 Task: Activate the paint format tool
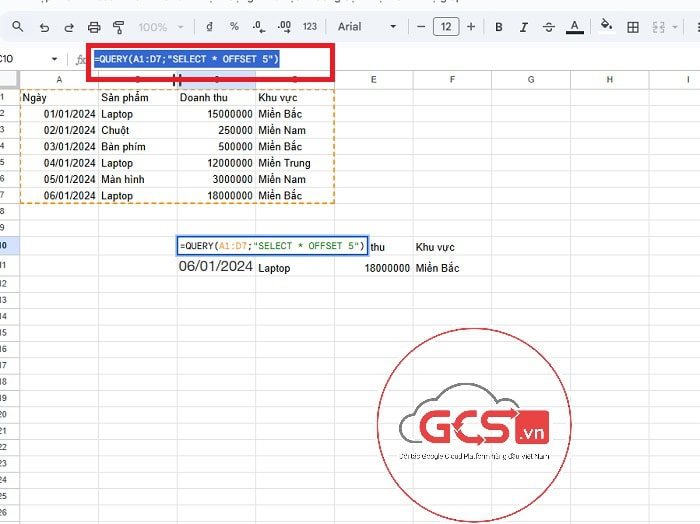[x=119, y=27]
